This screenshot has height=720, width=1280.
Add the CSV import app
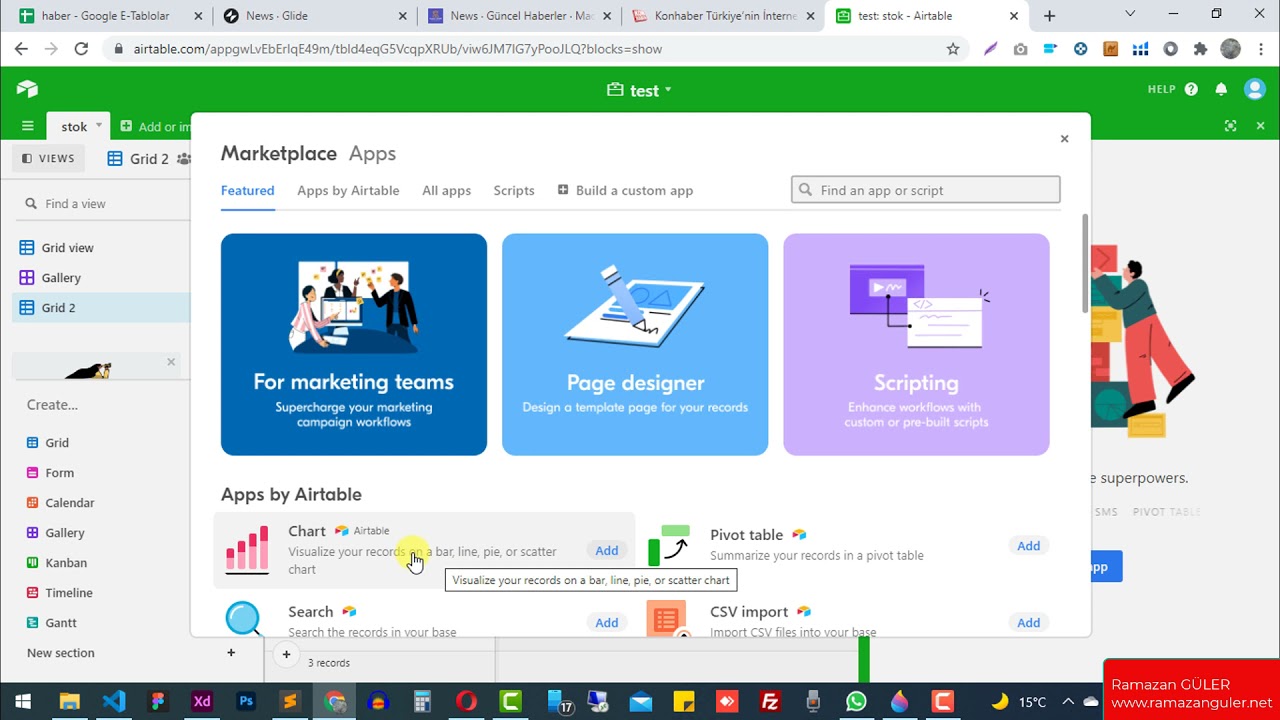coord(1029,622)
